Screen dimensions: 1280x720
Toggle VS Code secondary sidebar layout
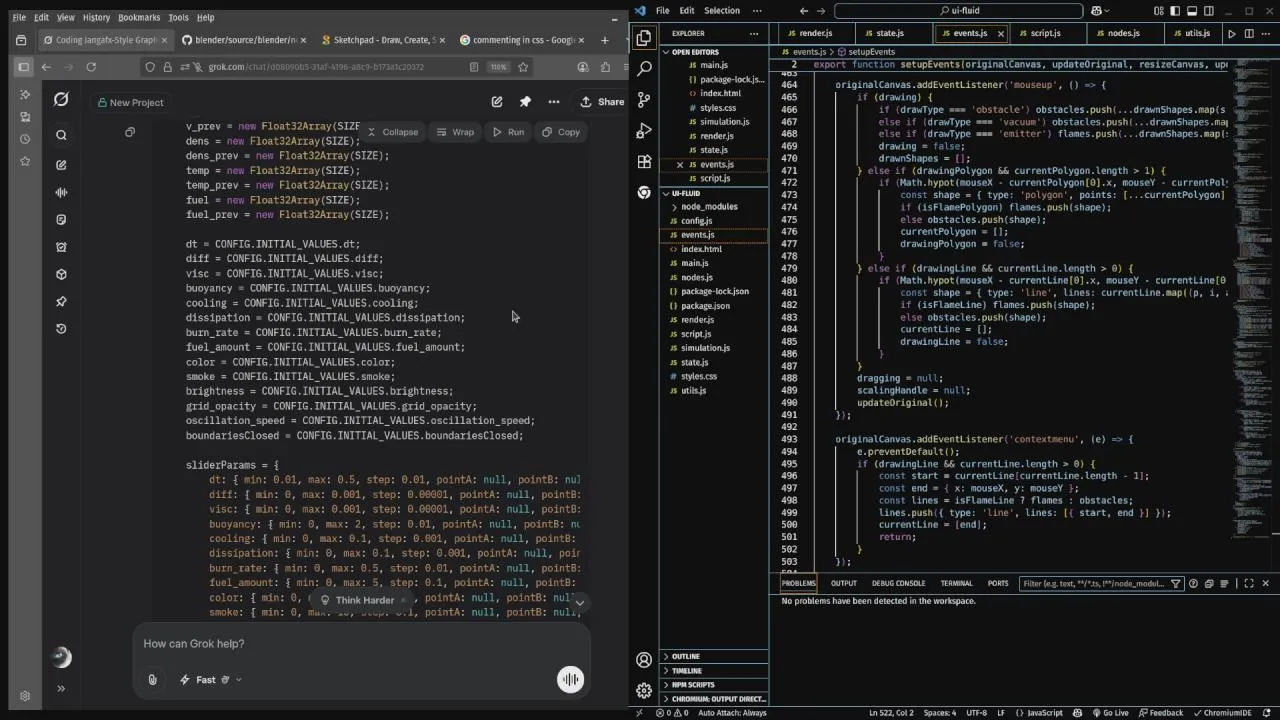[x=1209, y=11]
